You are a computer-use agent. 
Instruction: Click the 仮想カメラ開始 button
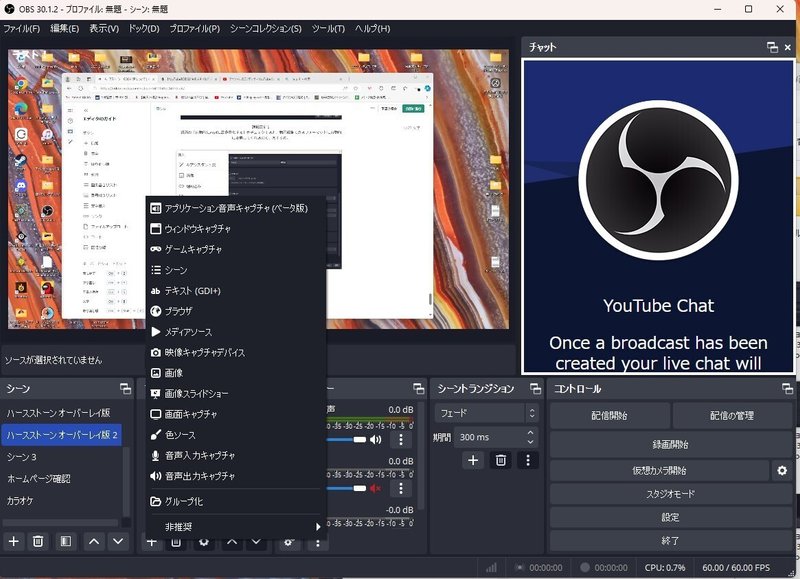click(659, 470)
